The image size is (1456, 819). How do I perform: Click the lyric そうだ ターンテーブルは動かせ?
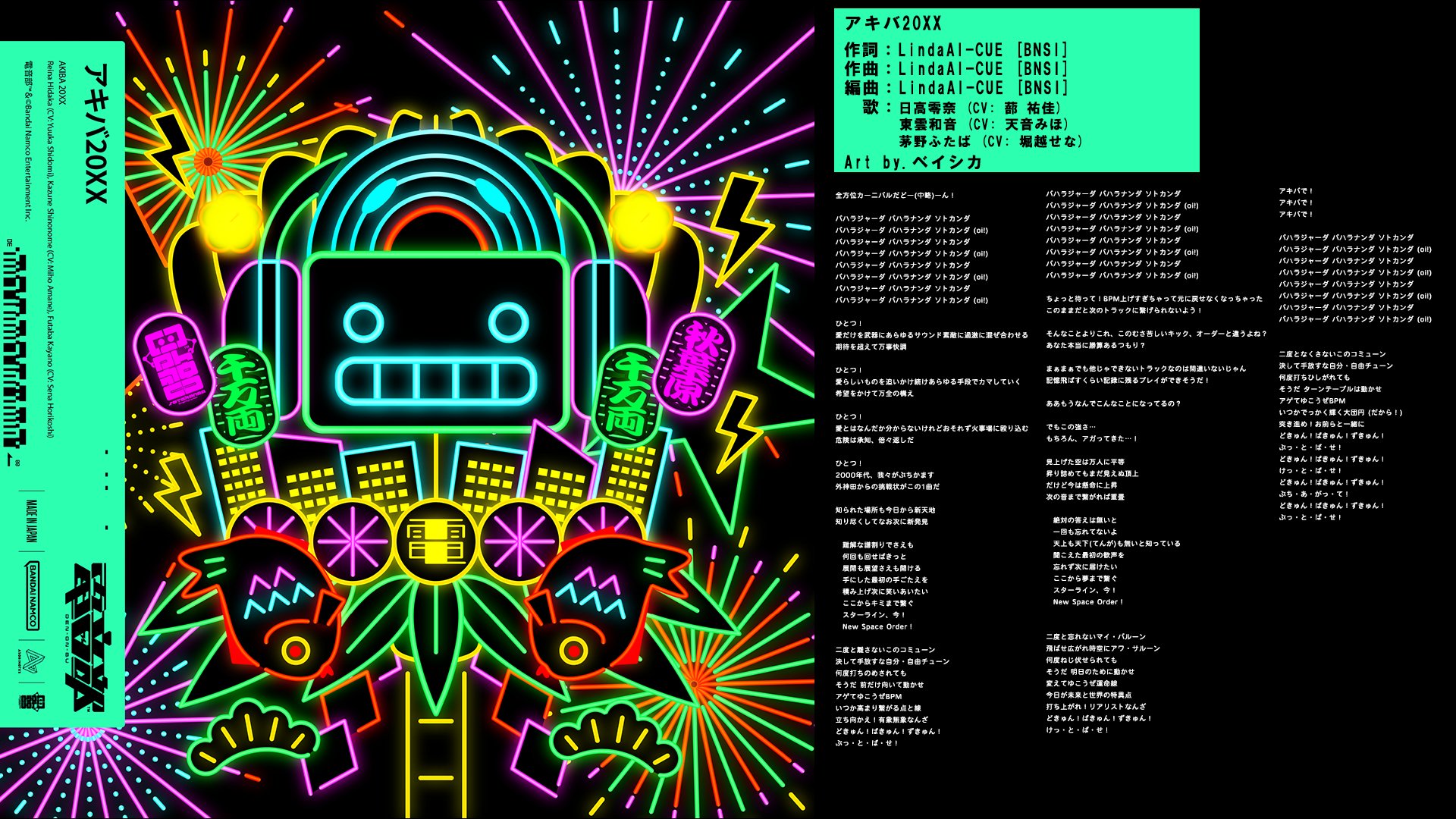[1330, 389]
